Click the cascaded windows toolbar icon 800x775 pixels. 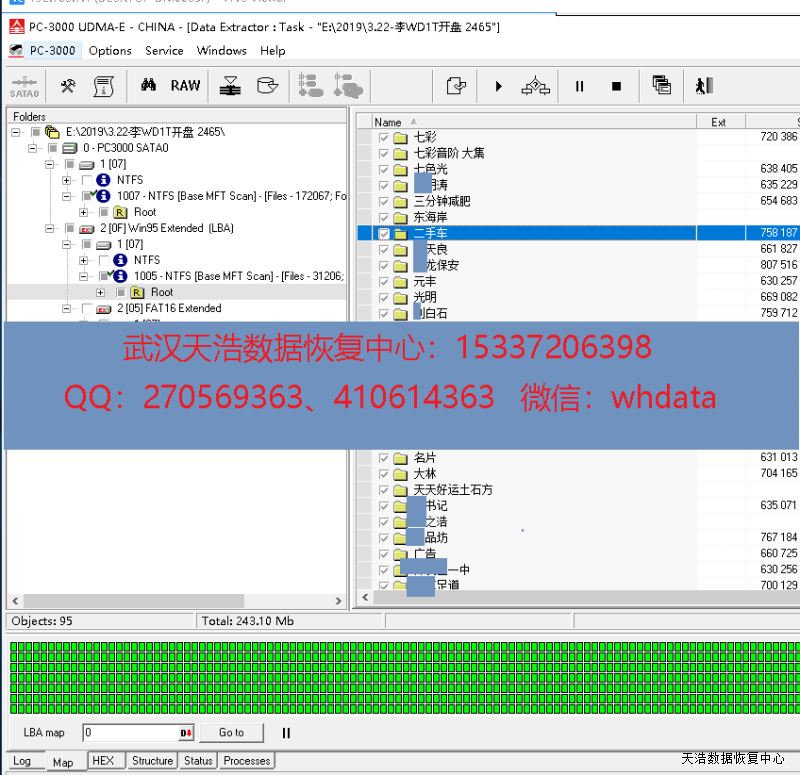pos(661,86)
